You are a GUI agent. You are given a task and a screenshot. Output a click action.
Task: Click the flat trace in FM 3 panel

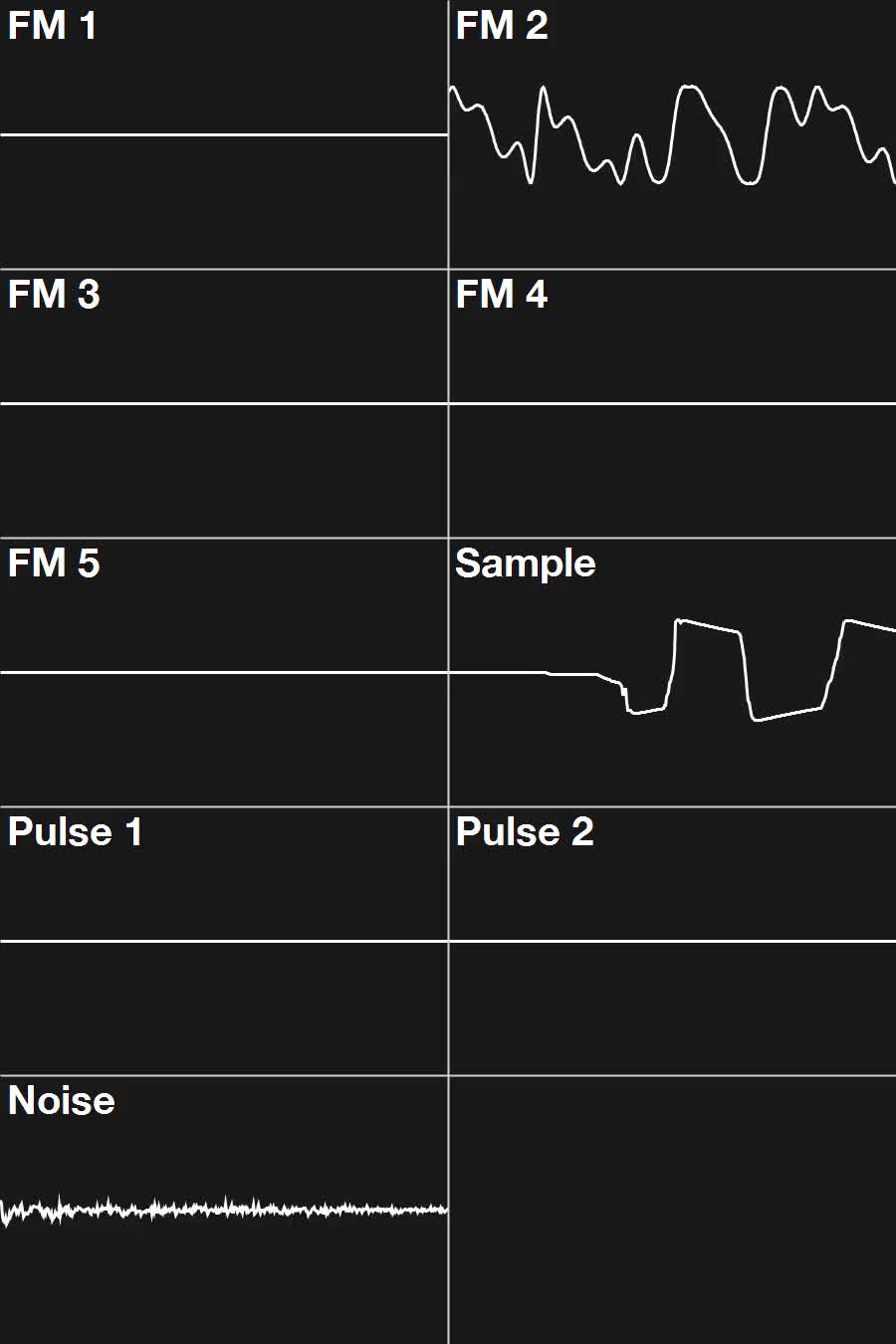(224, 403)
